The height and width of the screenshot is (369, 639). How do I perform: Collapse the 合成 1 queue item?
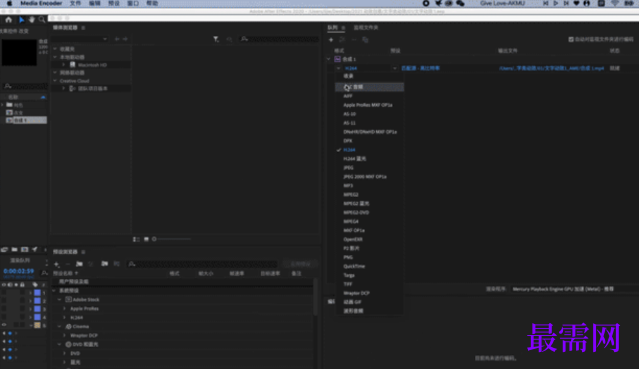[329, 59]
